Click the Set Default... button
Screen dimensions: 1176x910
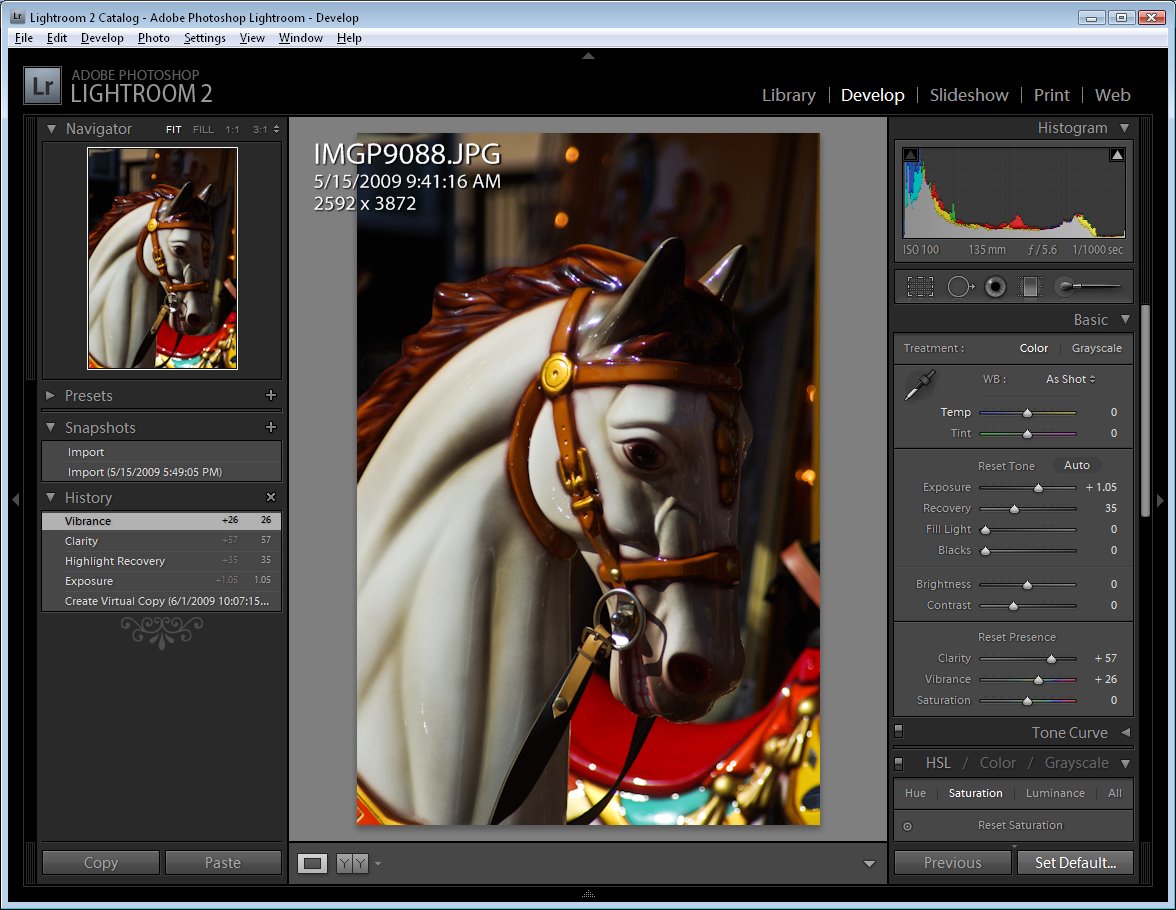click(x=1076, y=863)
